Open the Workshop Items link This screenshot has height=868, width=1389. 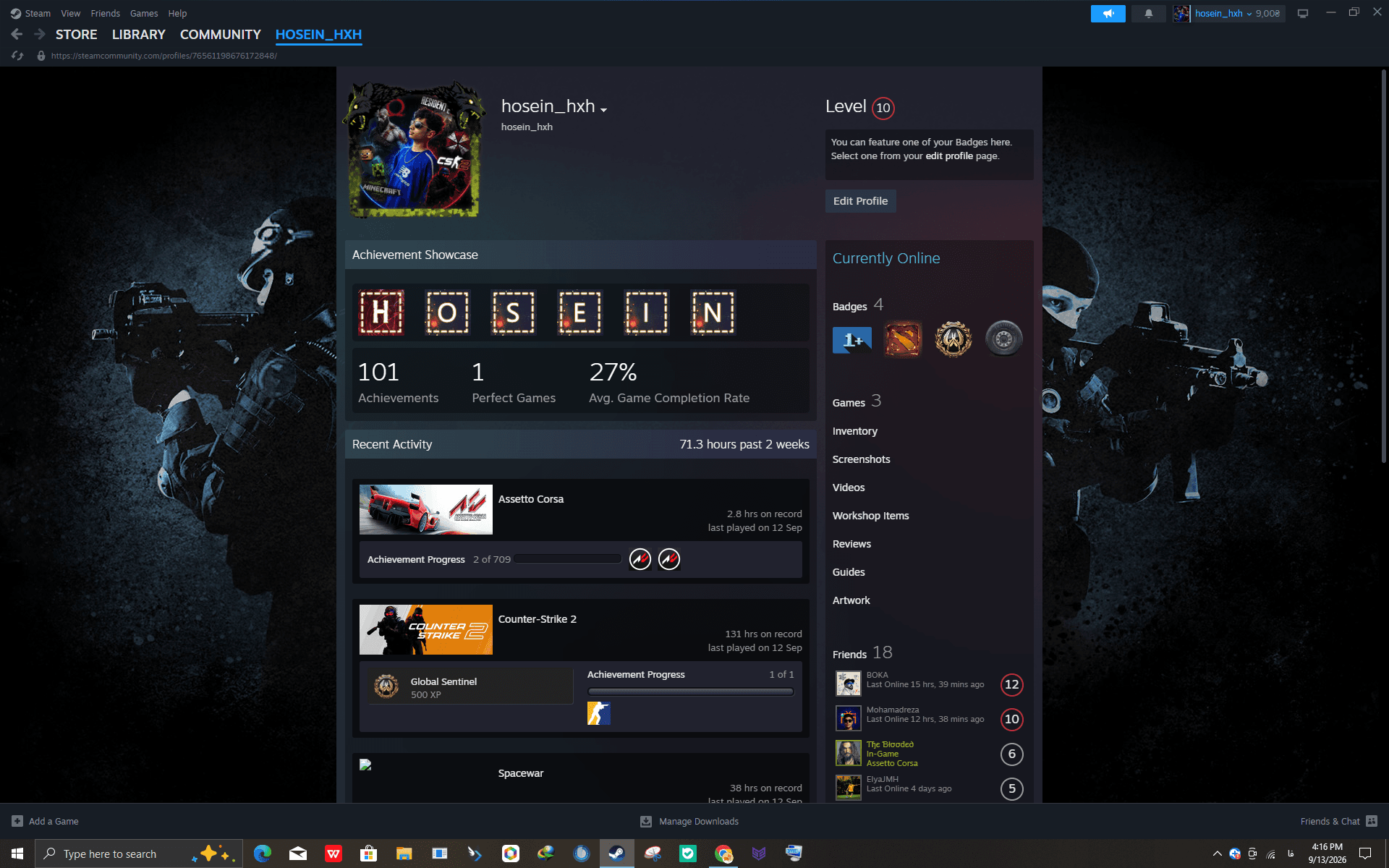870,516
